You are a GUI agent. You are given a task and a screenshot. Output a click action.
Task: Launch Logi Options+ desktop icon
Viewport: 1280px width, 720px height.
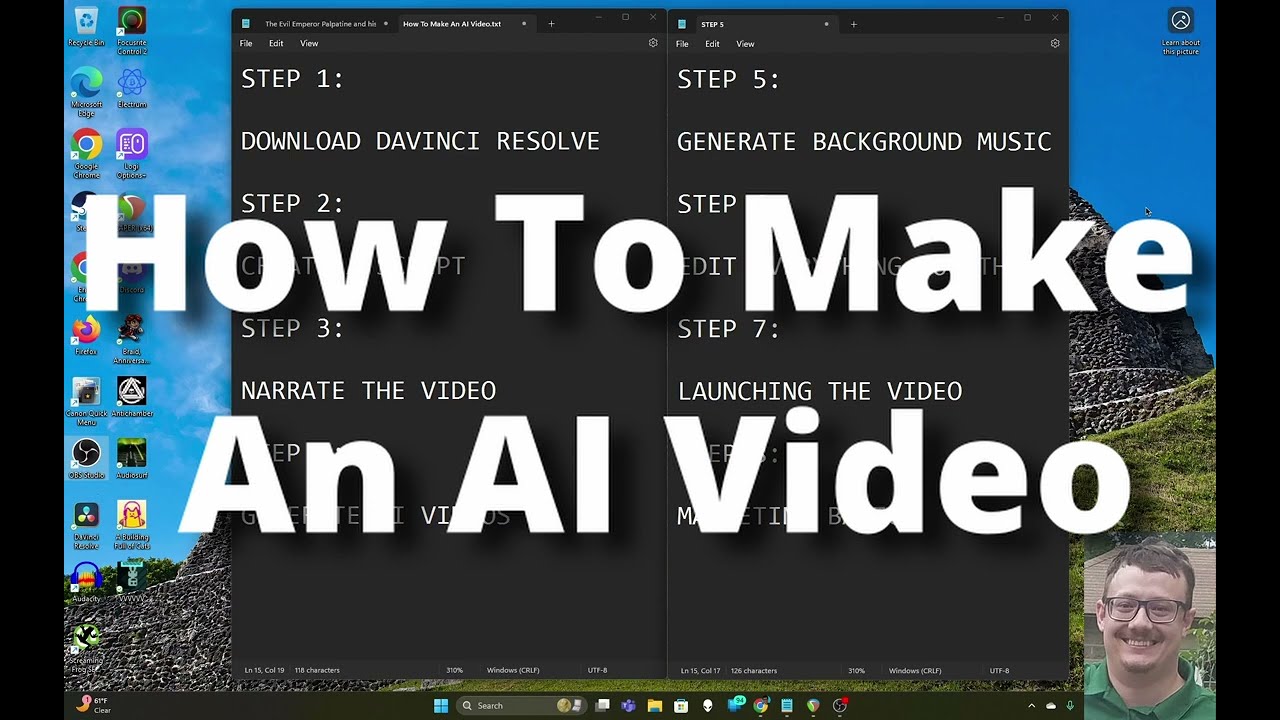pyautogui.click(x=131, y=154)
